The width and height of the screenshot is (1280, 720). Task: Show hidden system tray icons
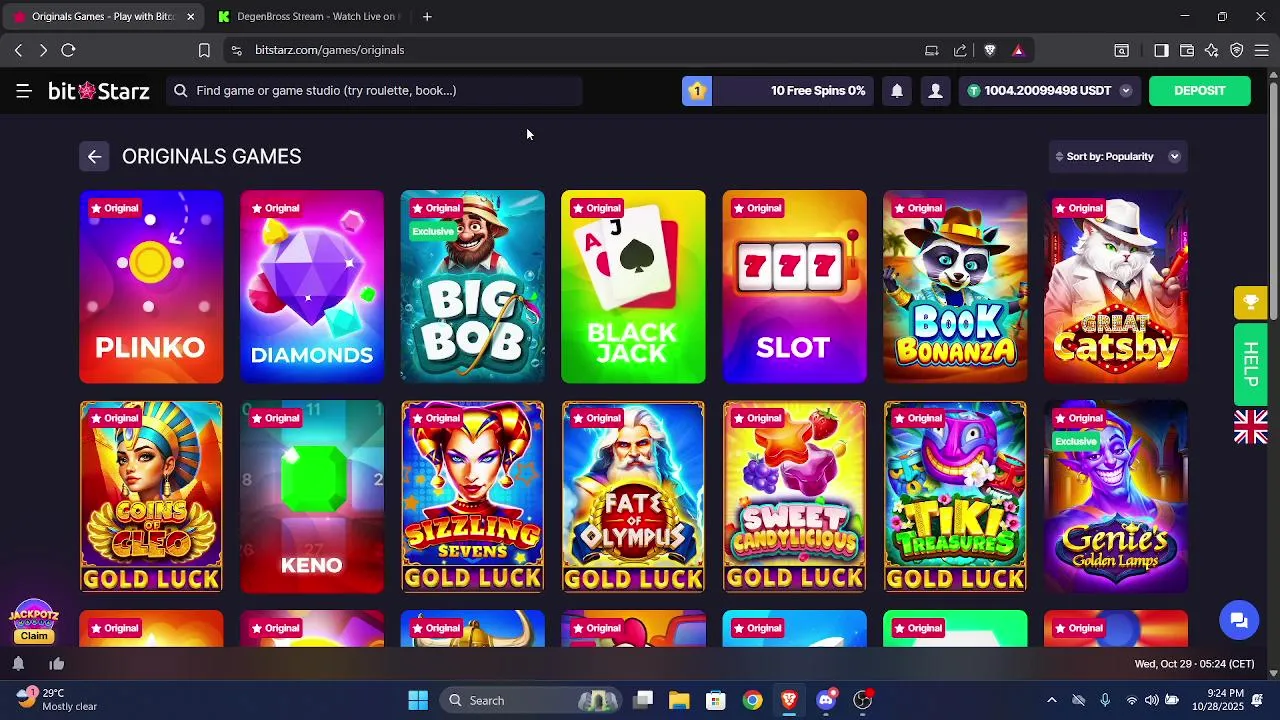tap(1051, 700)
